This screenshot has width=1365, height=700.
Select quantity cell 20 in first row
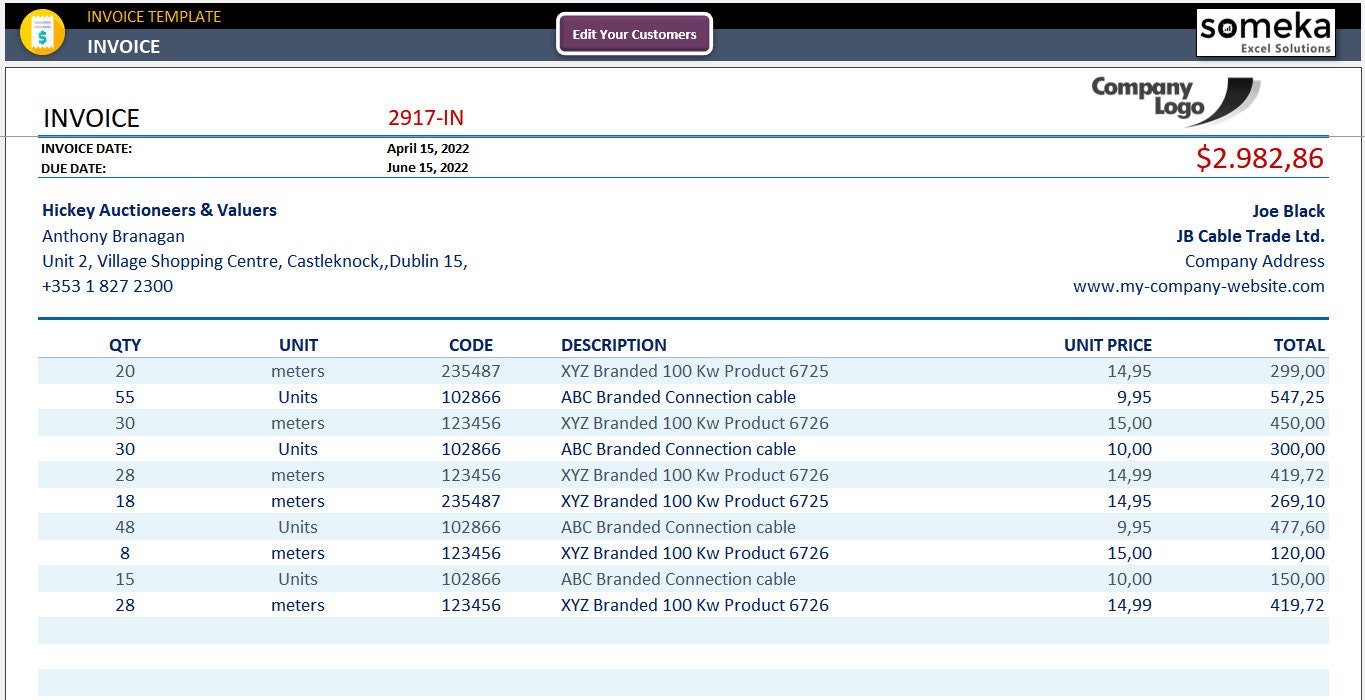coord(125,371)
